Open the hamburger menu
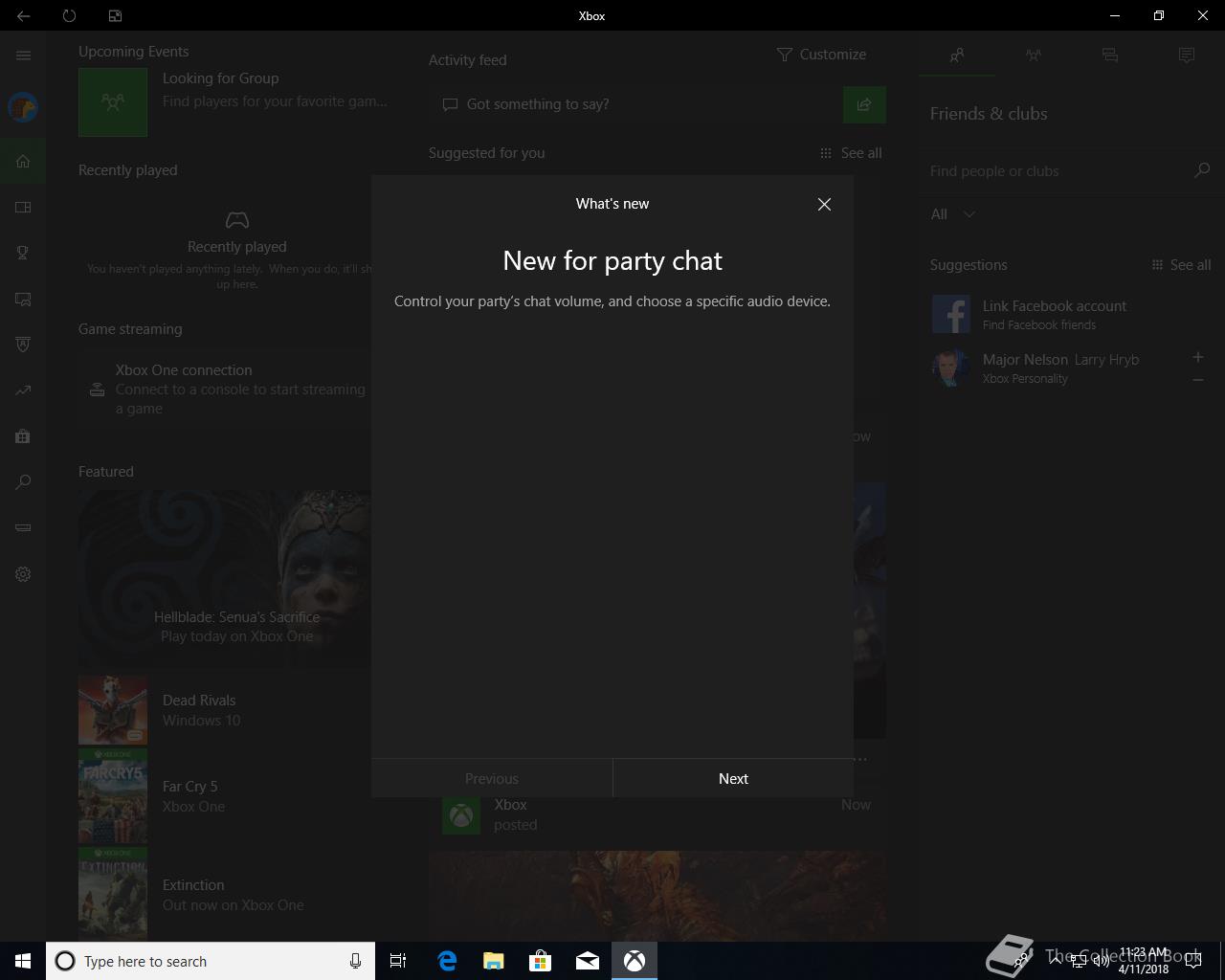Viewport: 1225px width, 980px height. tap(23, 56)
